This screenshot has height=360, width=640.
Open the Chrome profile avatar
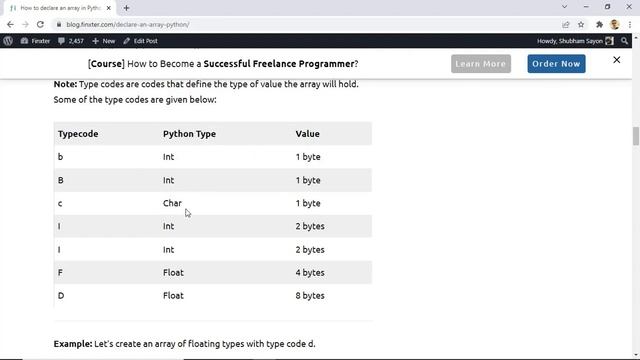(615, 24)
